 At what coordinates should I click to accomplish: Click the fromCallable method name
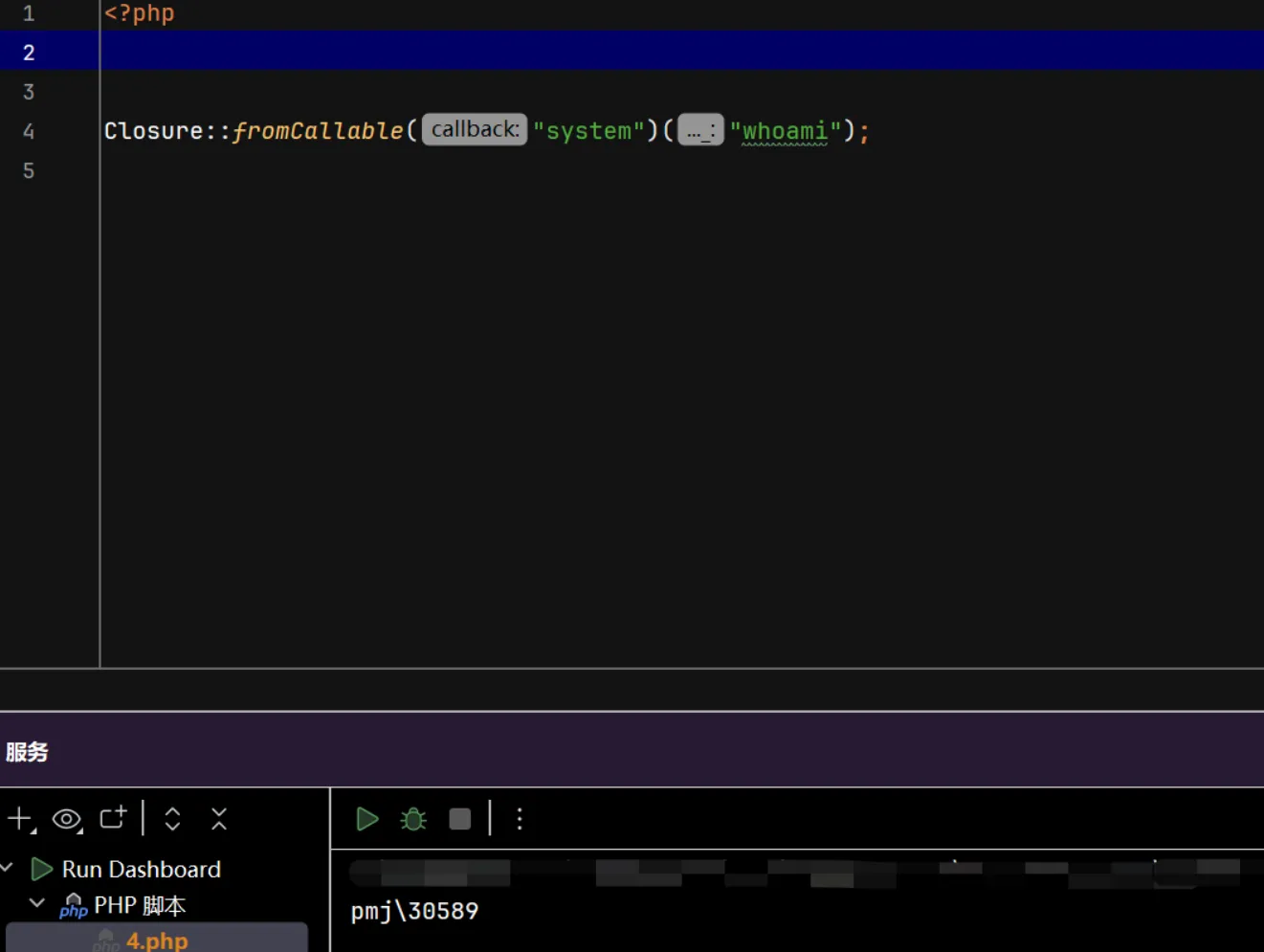point(318,131)
